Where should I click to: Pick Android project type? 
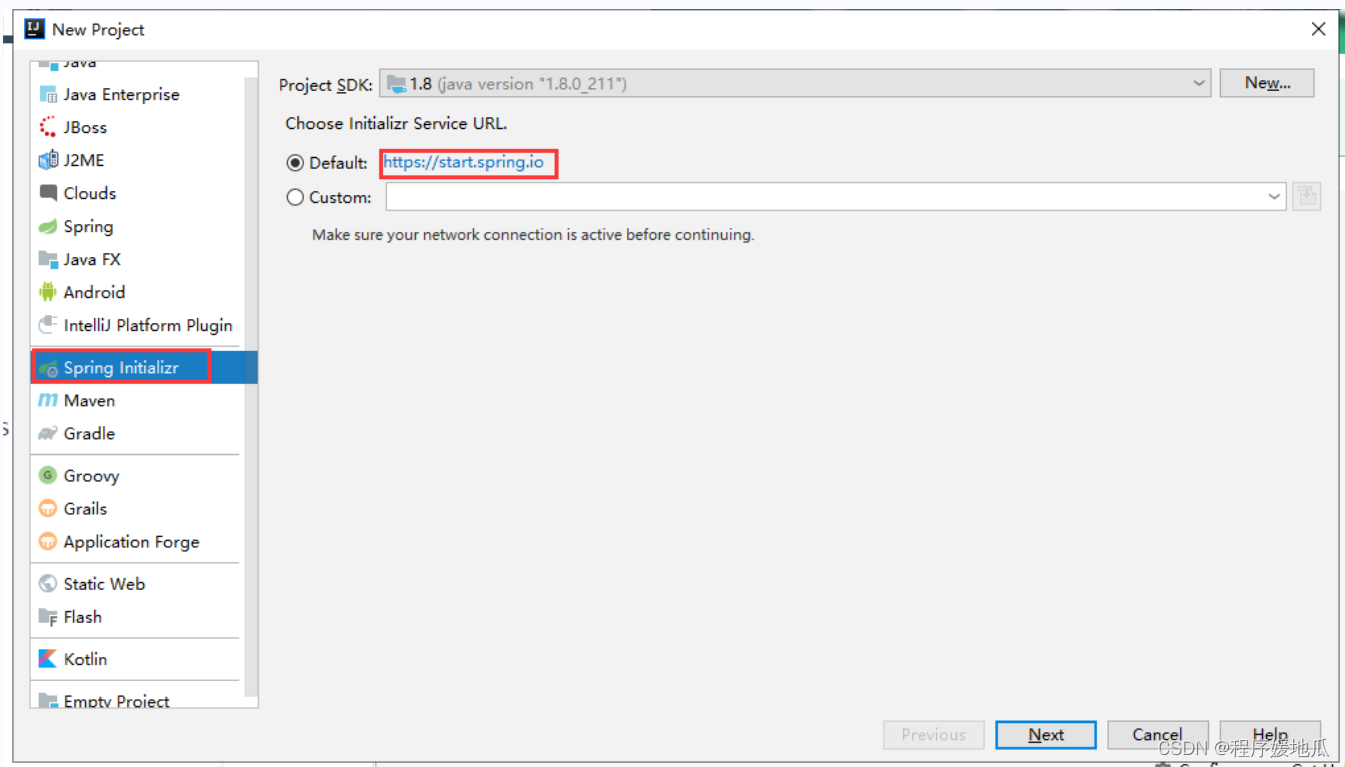click(x=135, y=292)
